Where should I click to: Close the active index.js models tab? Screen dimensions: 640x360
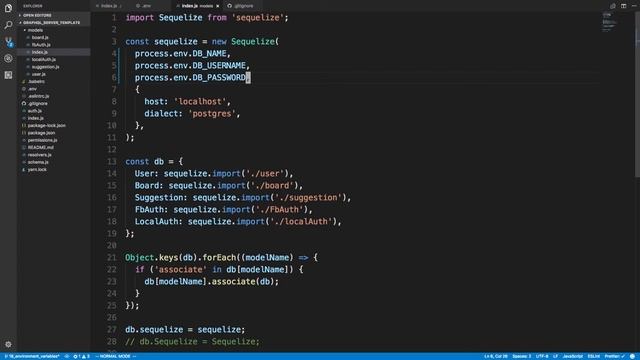pos(218,6)
